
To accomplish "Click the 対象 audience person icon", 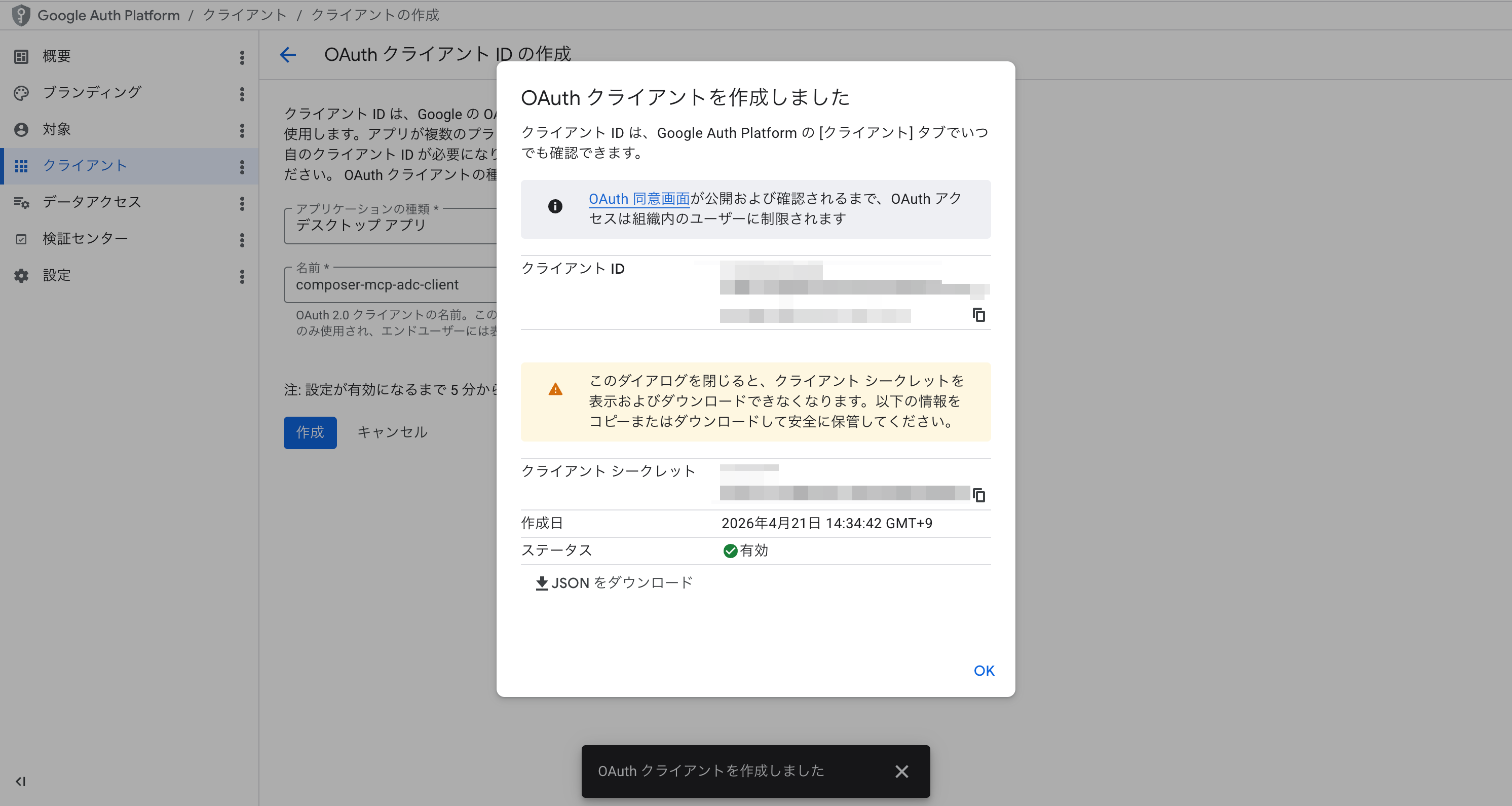I will point(21,129).
